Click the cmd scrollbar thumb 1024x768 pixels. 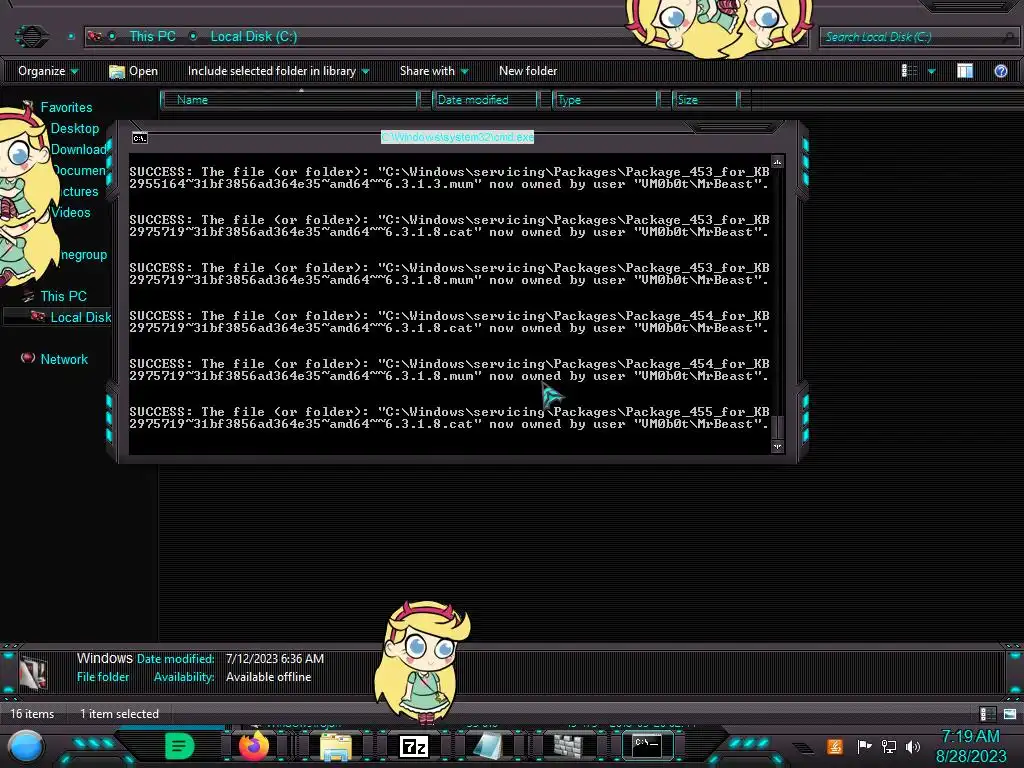pyautogui.click(x=777, y=427)
